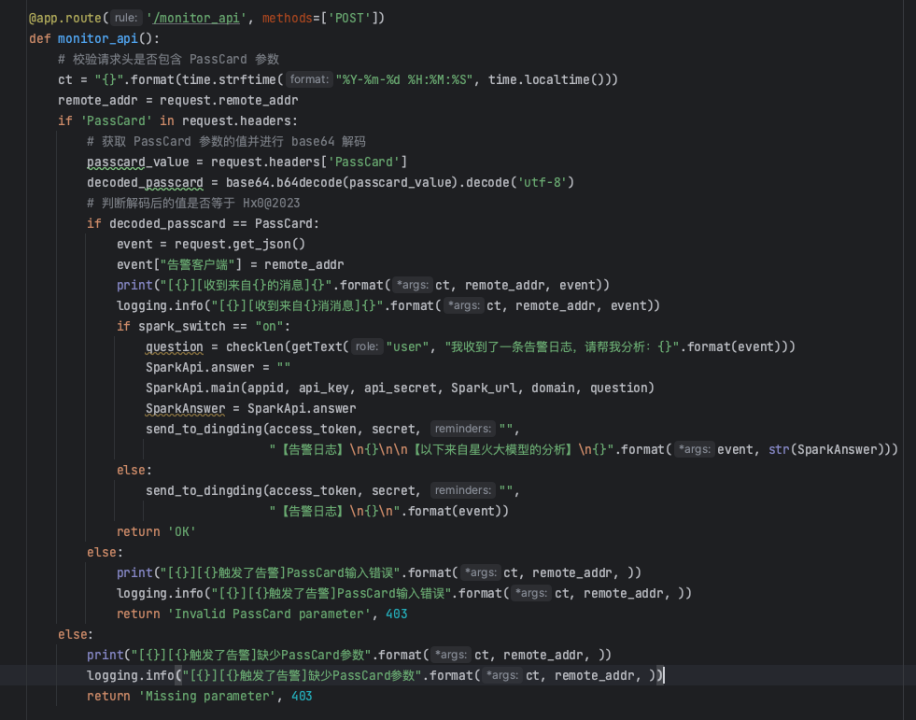
Task: Click request.get_json() call
Action: point(240,244)
